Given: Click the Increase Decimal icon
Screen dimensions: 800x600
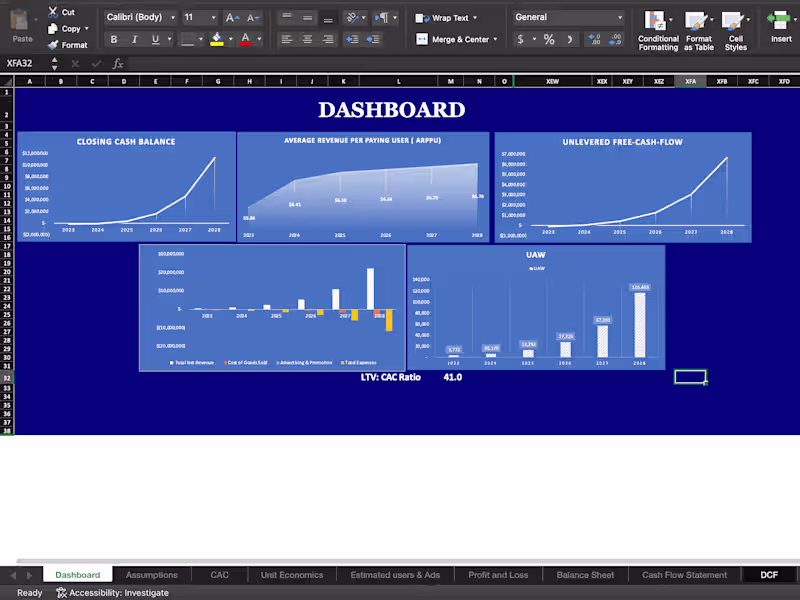Looking at the screenshot, I should pos(594,39).
